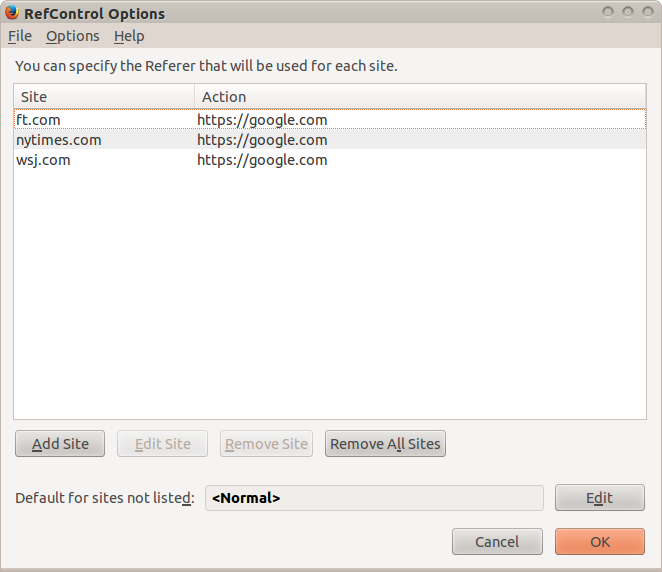Confirm settings with OK button
This screenshot has height=572, width=662.
point(600,542)
